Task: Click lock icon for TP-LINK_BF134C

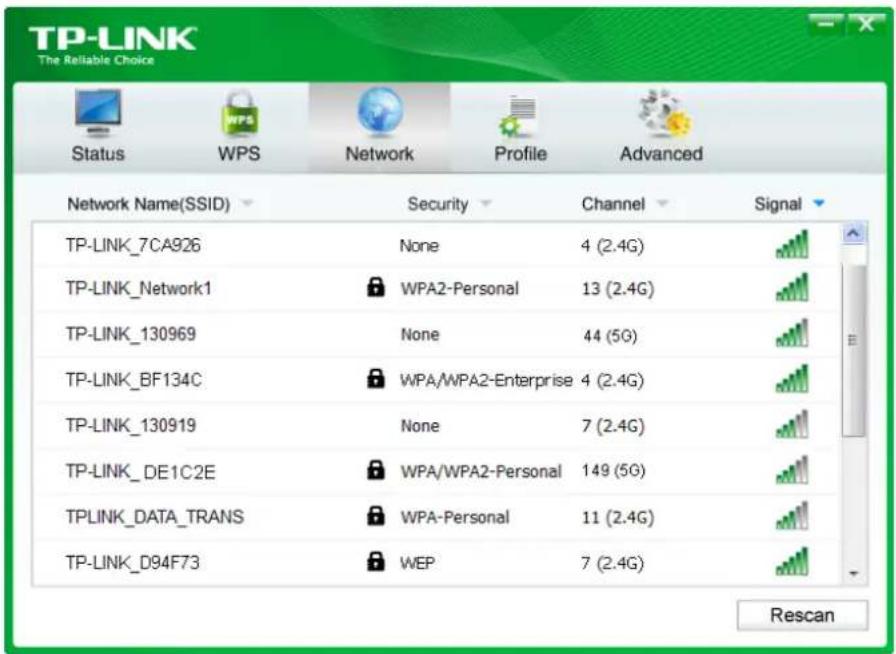Action: [375, 378]
